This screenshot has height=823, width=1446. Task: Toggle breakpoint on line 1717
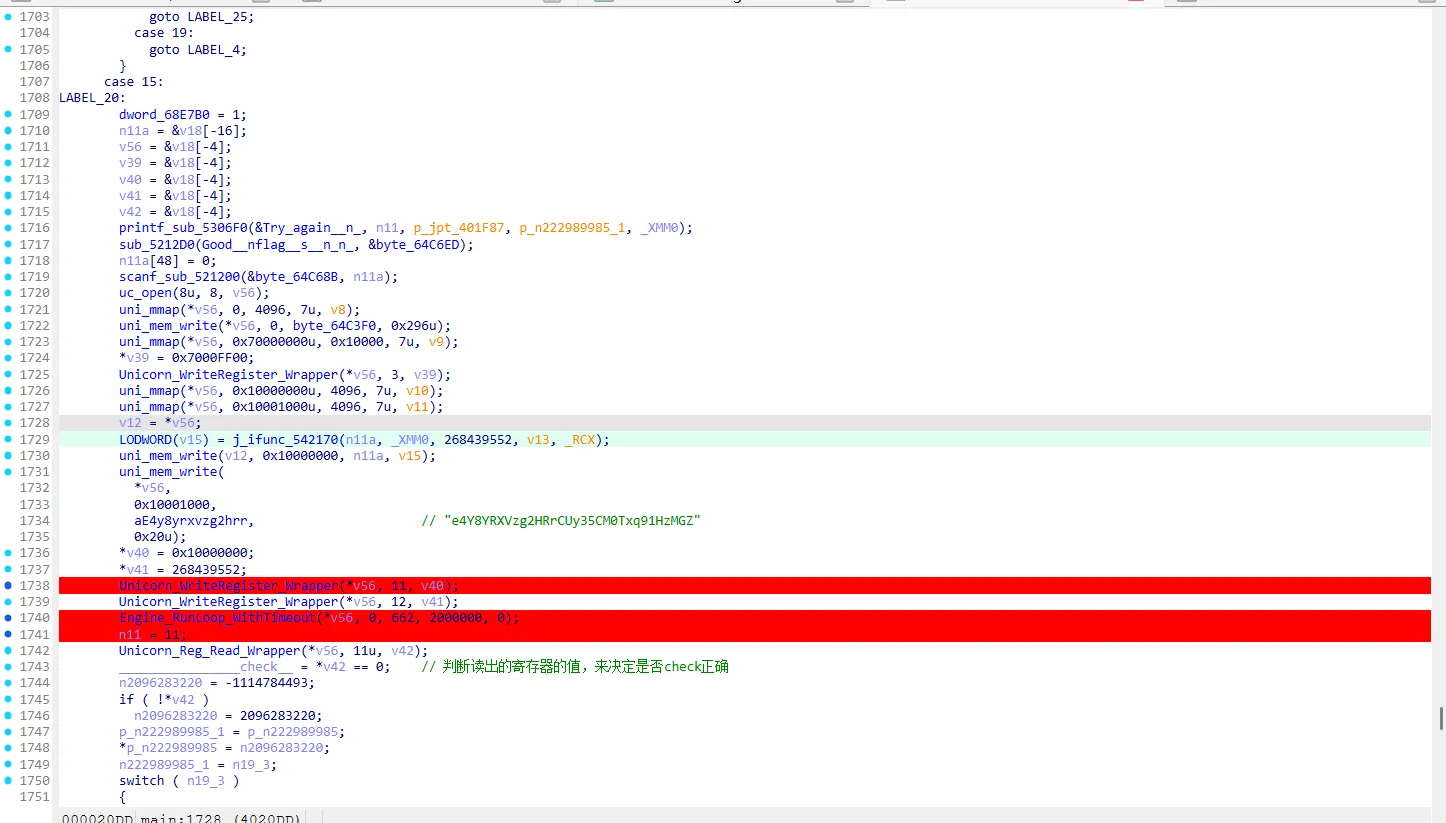click(9, 244)
